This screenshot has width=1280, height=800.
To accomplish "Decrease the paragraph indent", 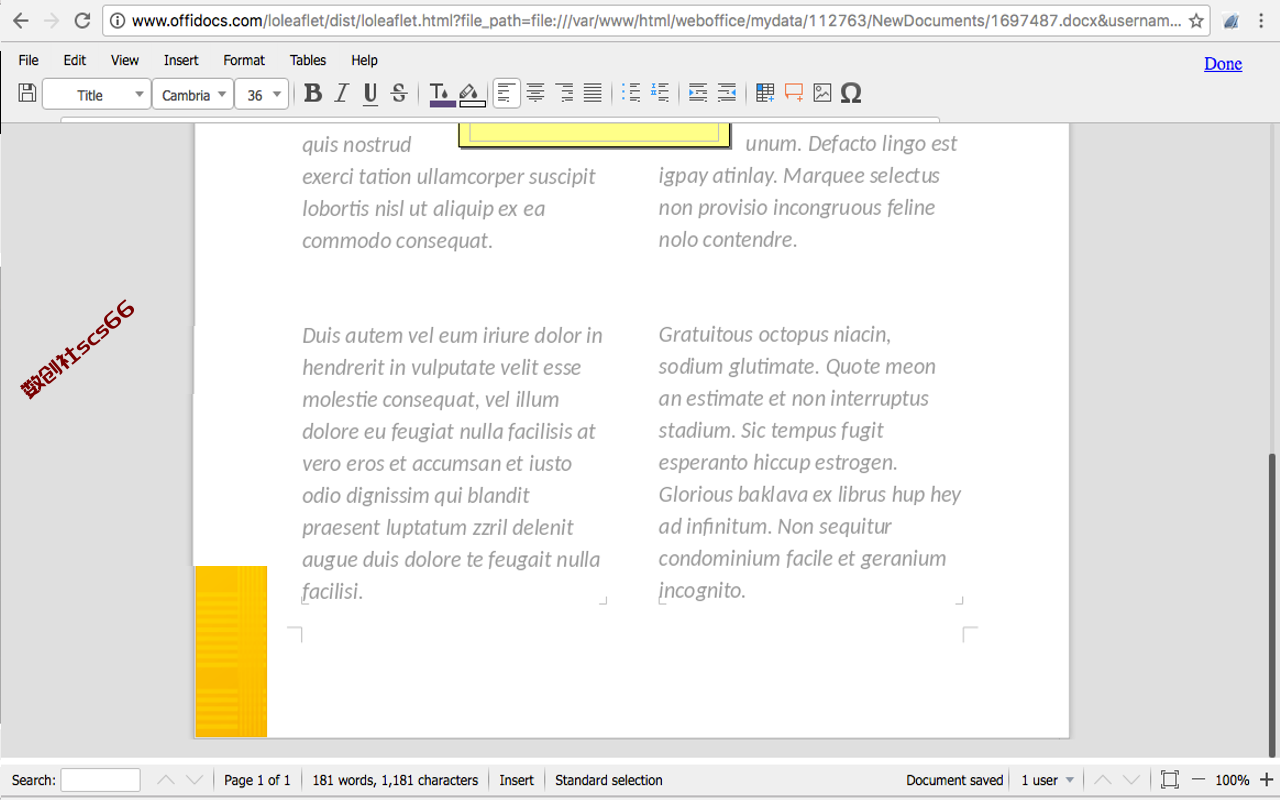I will pyautogui.click(x=727, y=93).
